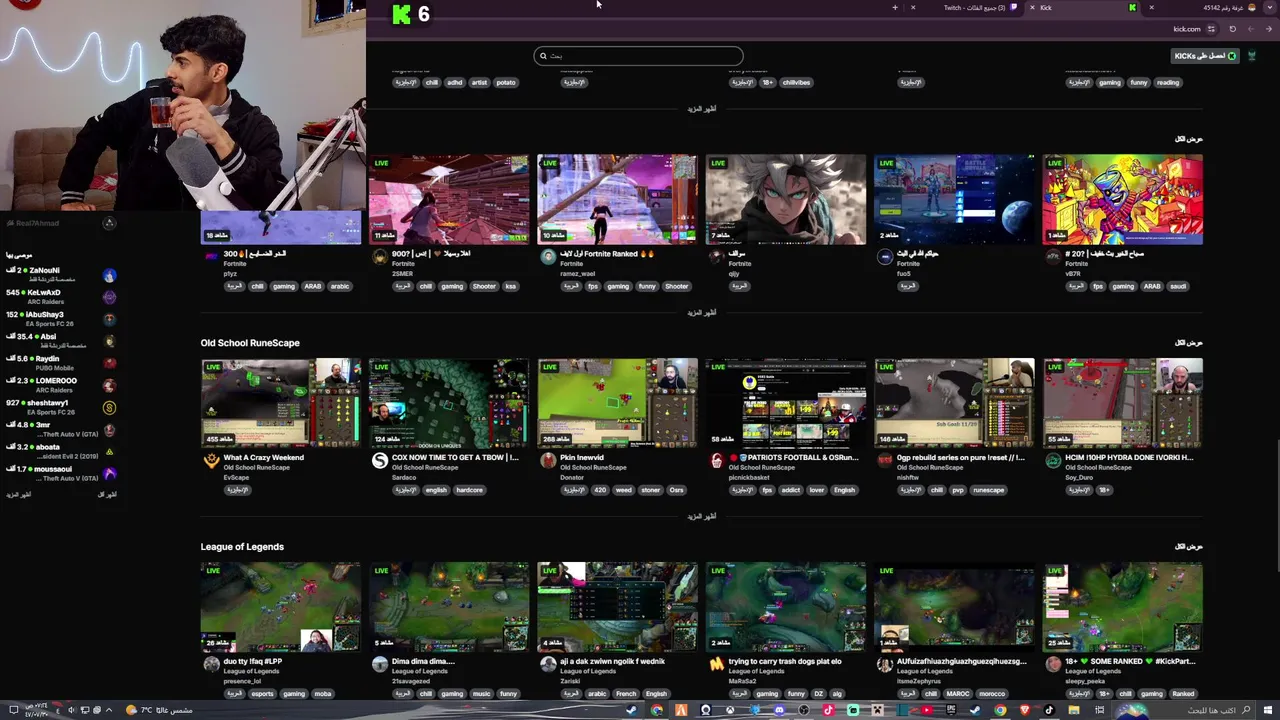Open Pkin inewvid stream thumbnail
This screenshot has width=1280, height=720.
pyautogui.click(x=617, y=404)
